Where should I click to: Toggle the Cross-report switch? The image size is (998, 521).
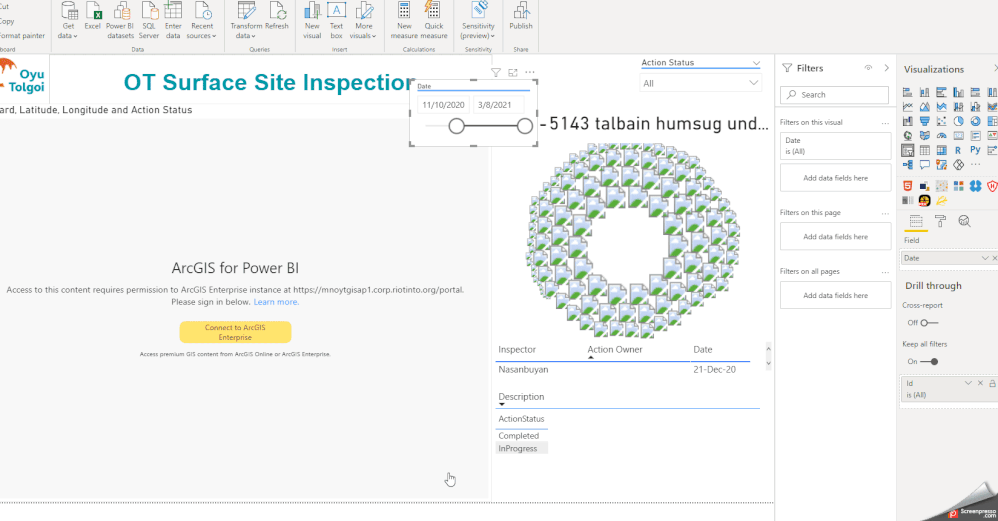coord(929,323)
